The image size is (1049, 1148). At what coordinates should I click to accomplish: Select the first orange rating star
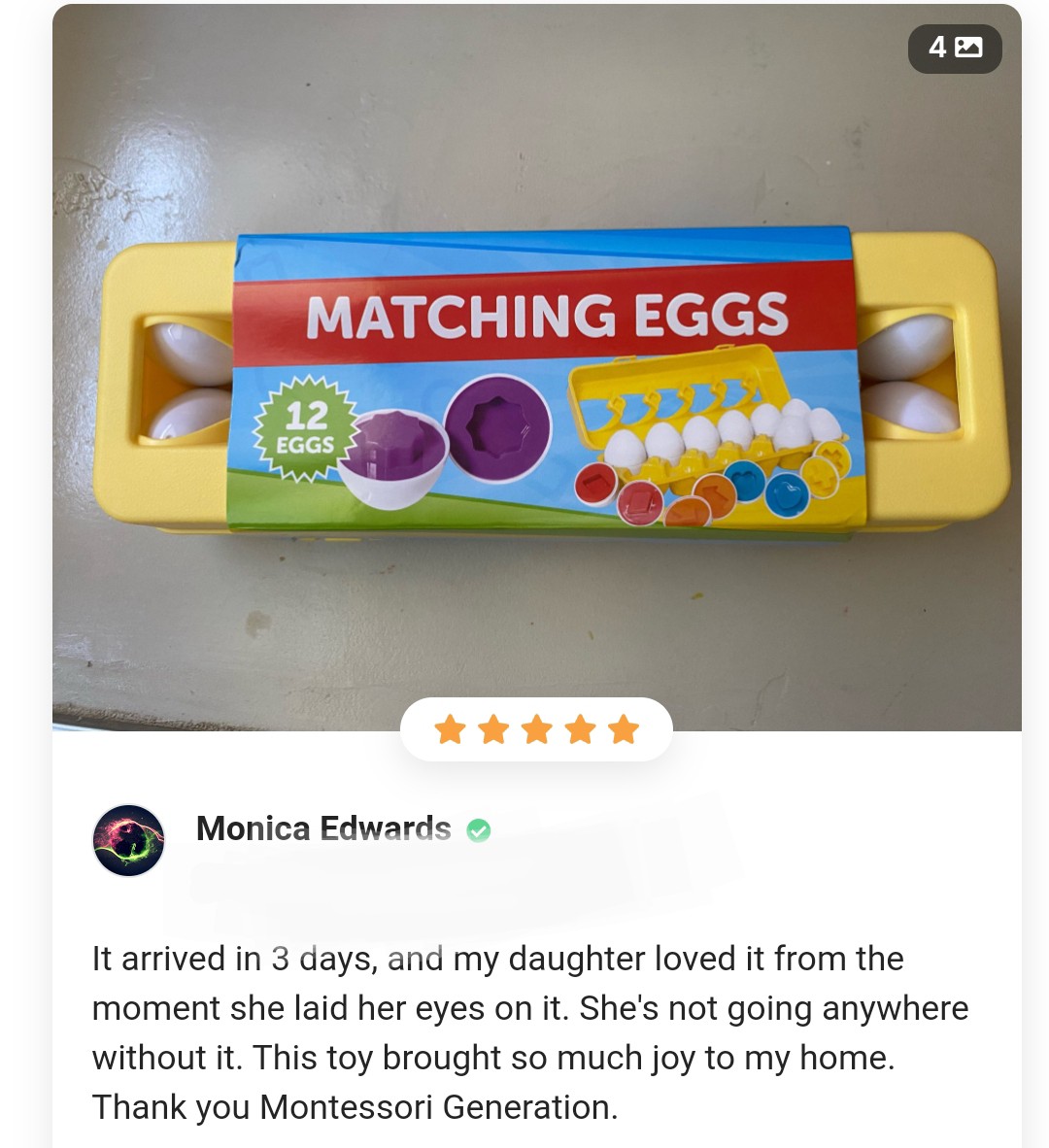click(x=450, y=729)
